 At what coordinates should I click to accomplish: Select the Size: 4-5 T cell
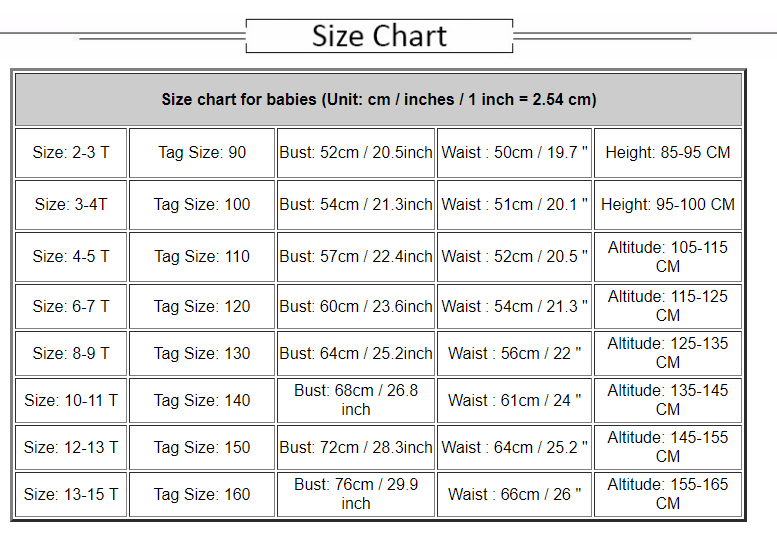71,256
